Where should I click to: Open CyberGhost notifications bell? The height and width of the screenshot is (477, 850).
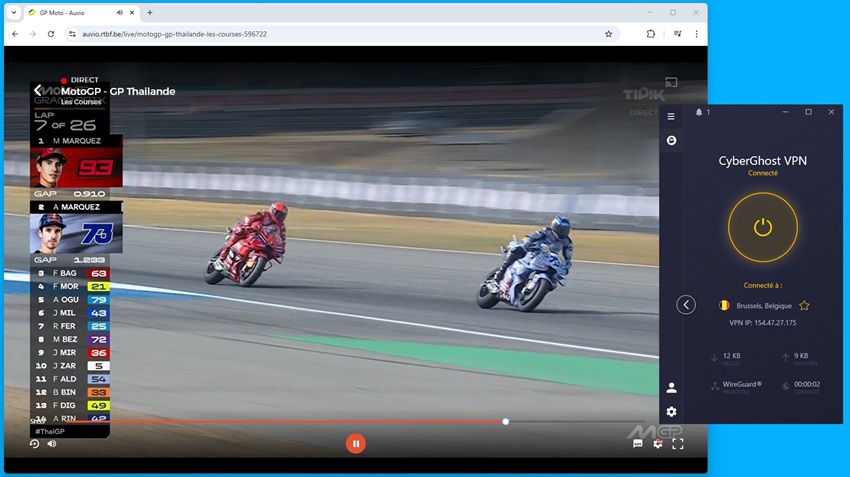[699, 112]
